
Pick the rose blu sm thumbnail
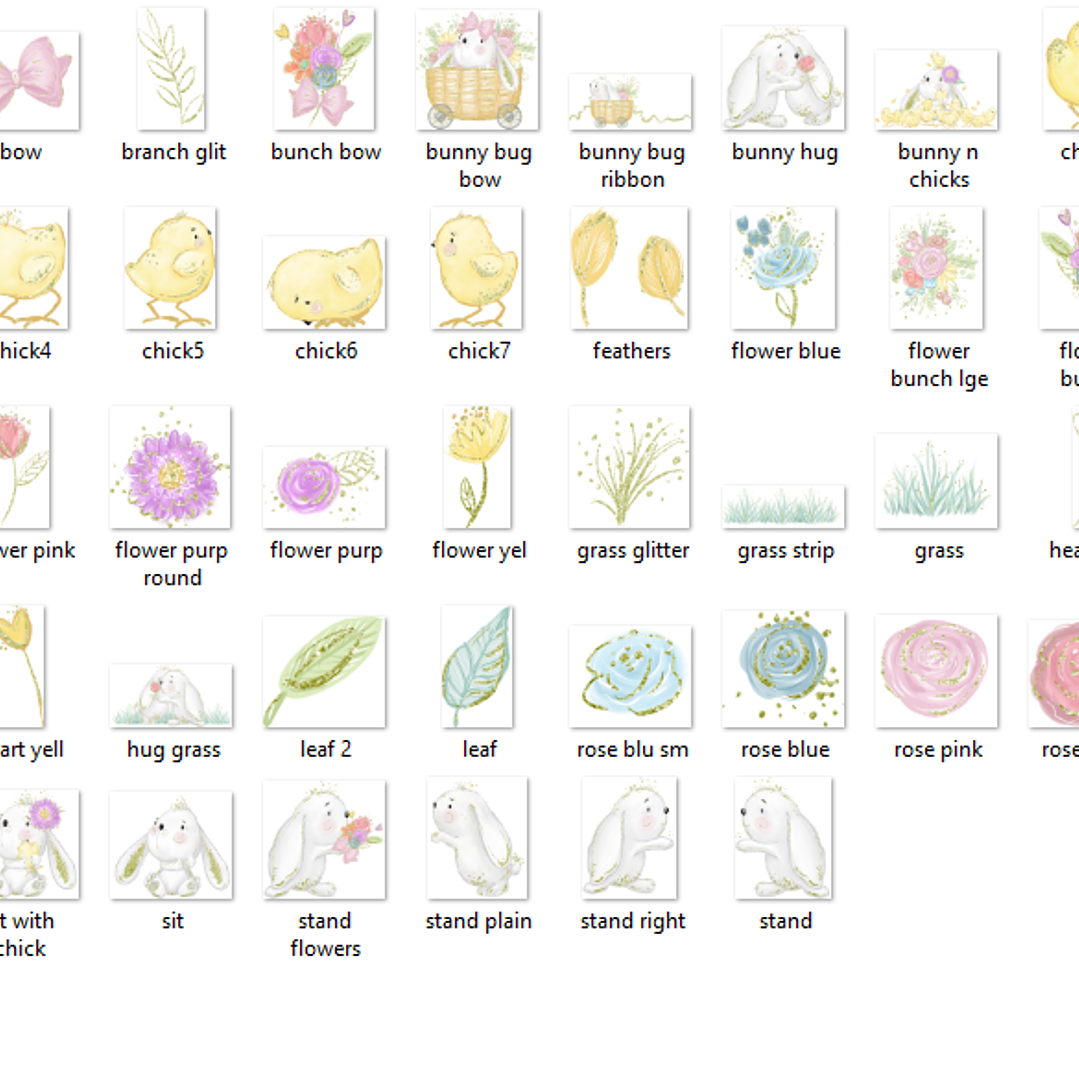(x=630, y=676)
